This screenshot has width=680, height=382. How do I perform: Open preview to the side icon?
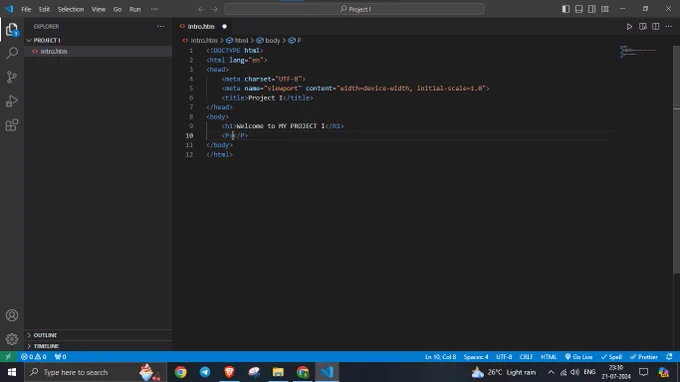[x=643, y=26]
